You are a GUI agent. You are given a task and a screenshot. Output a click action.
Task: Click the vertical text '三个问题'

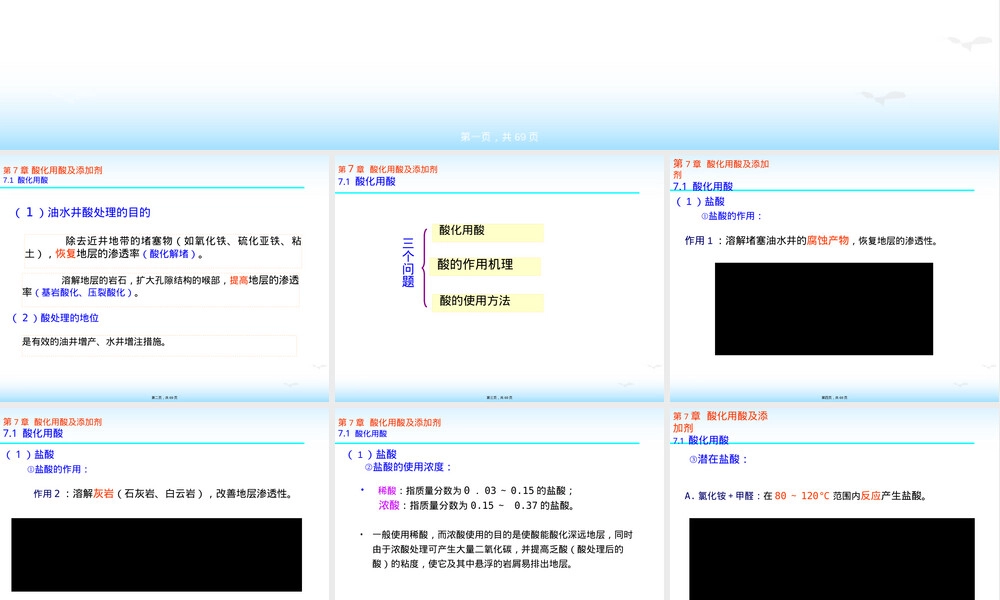tap(408, 262)
